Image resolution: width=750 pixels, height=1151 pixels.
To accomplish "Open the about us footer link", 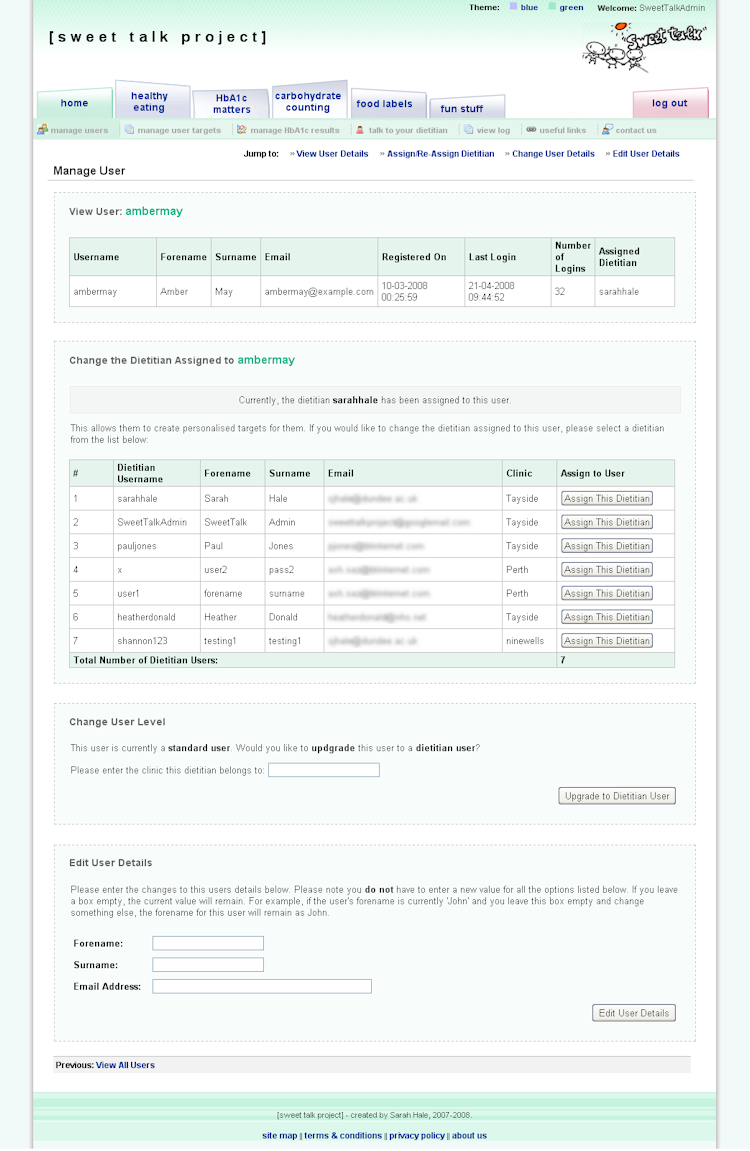I will click(469, 1136).
